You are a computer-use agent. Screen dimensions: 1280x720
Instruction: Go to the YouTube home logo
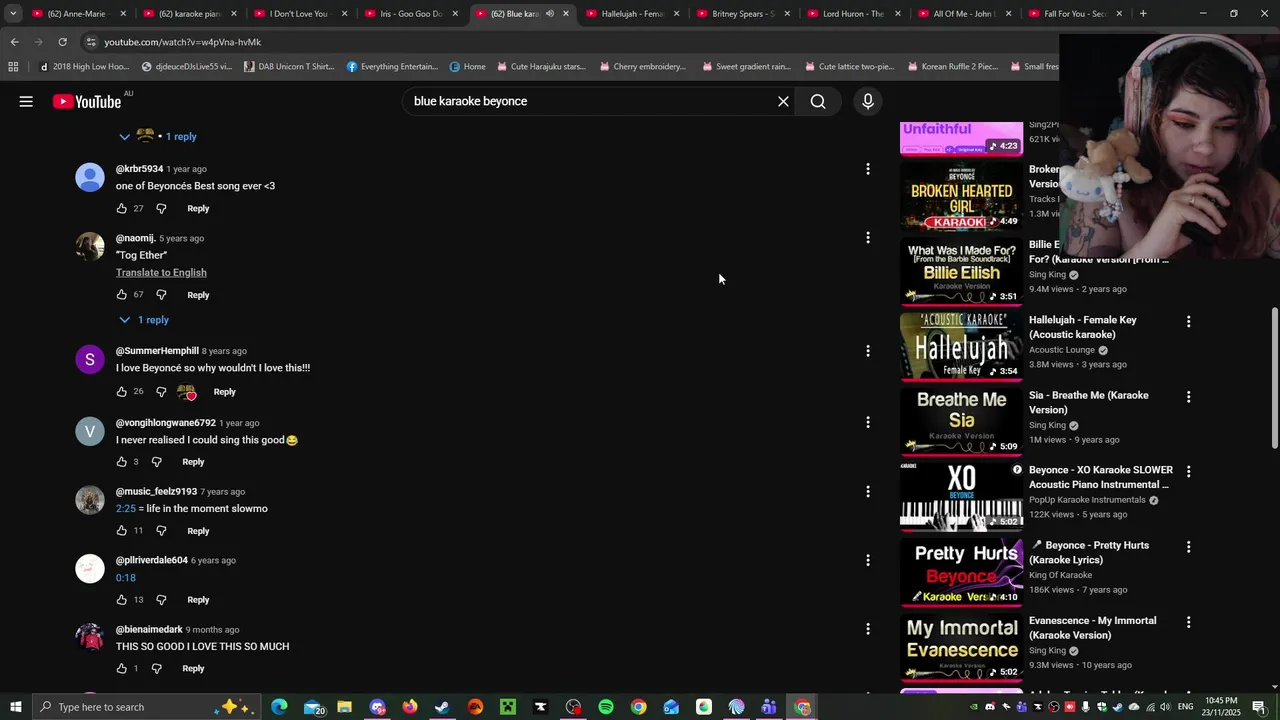pos(87,101)
